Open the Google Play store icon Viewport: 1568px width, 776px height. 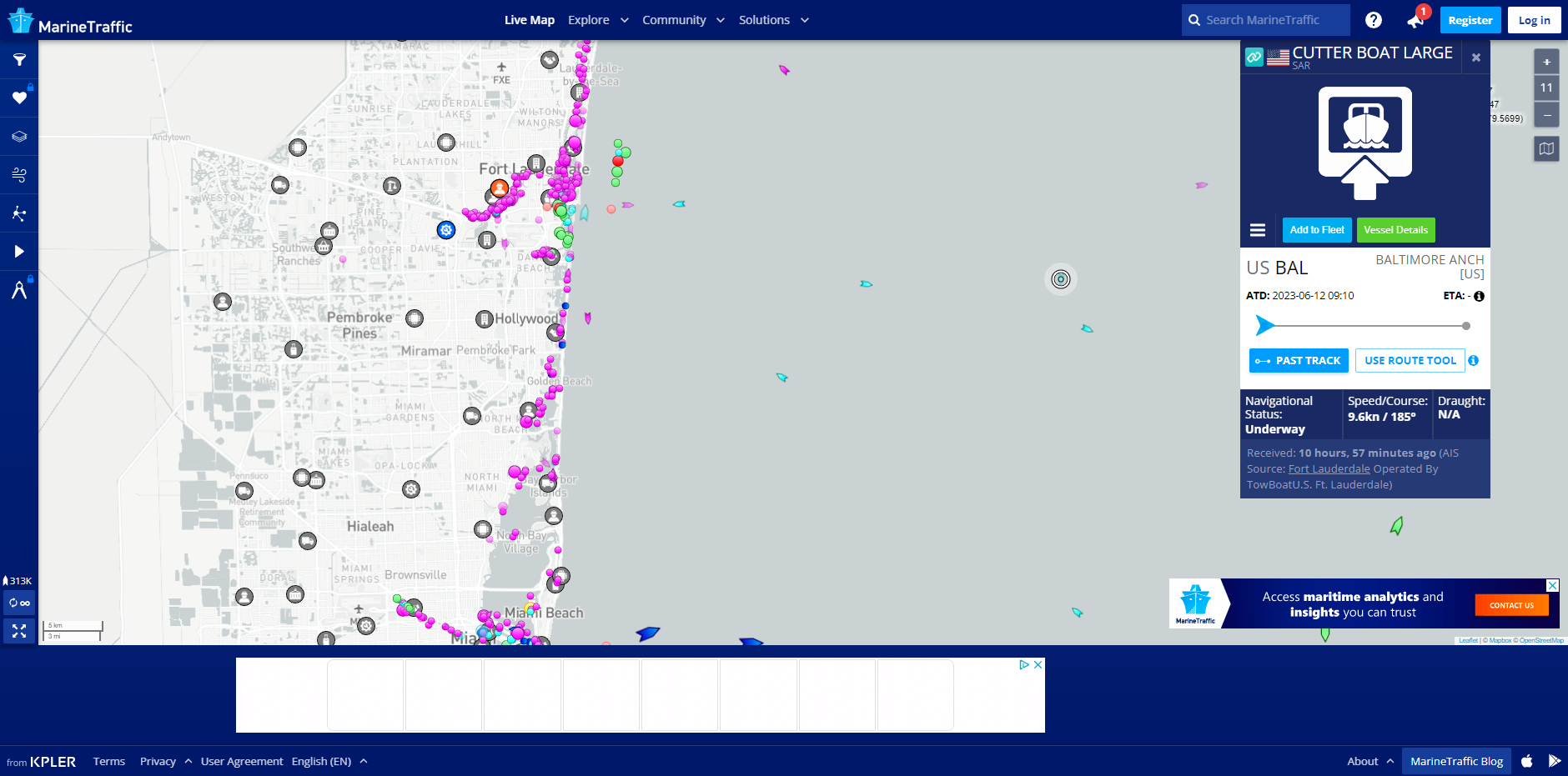[1555, 761]
